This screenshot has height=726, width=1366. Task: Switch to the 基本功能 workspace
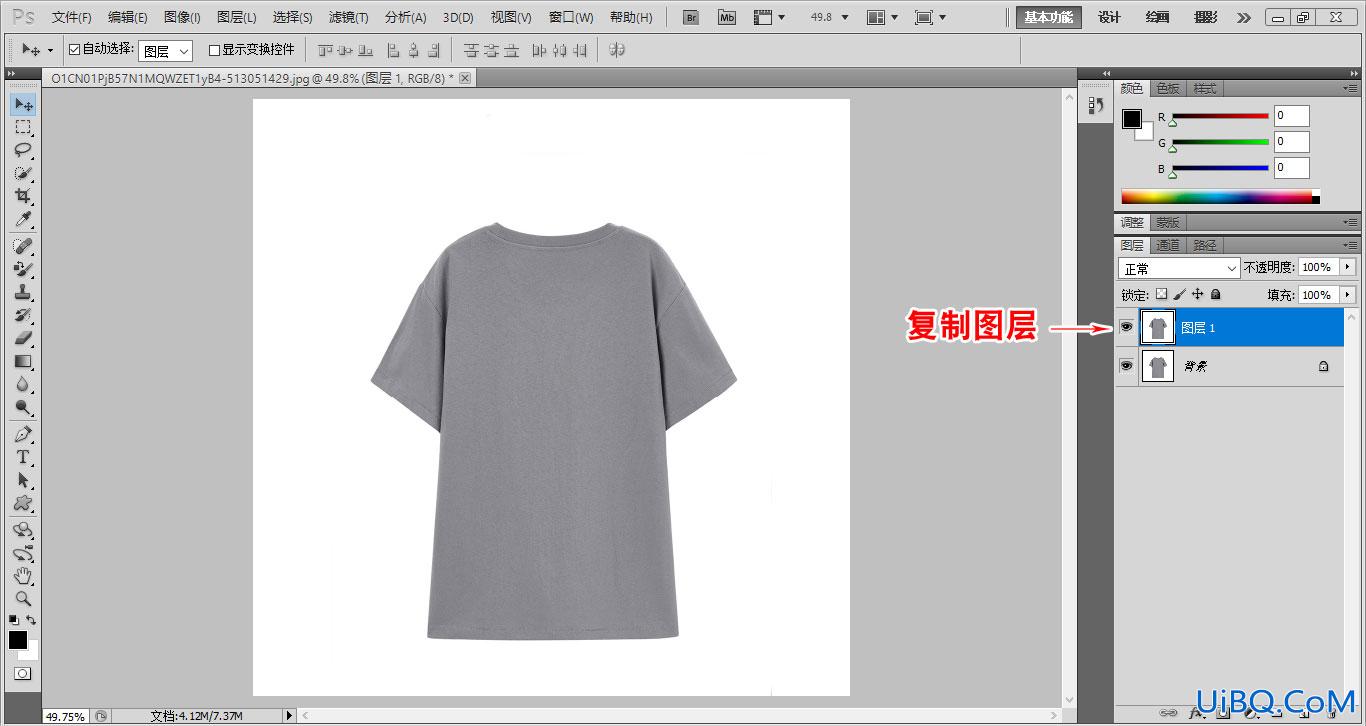tap(1049, 17)
